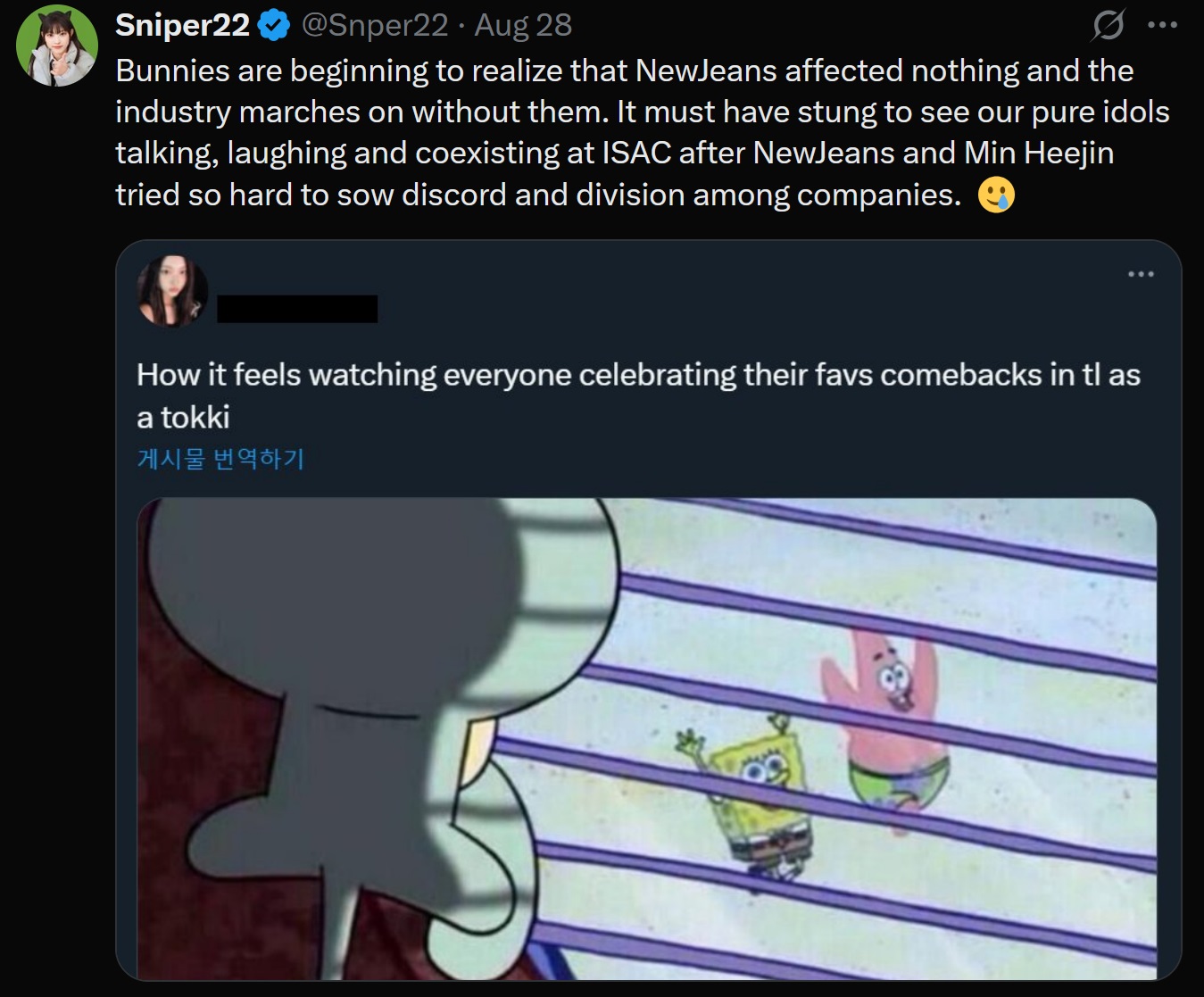
Task: Open the Squidward meme image
Action: (647, 739)
